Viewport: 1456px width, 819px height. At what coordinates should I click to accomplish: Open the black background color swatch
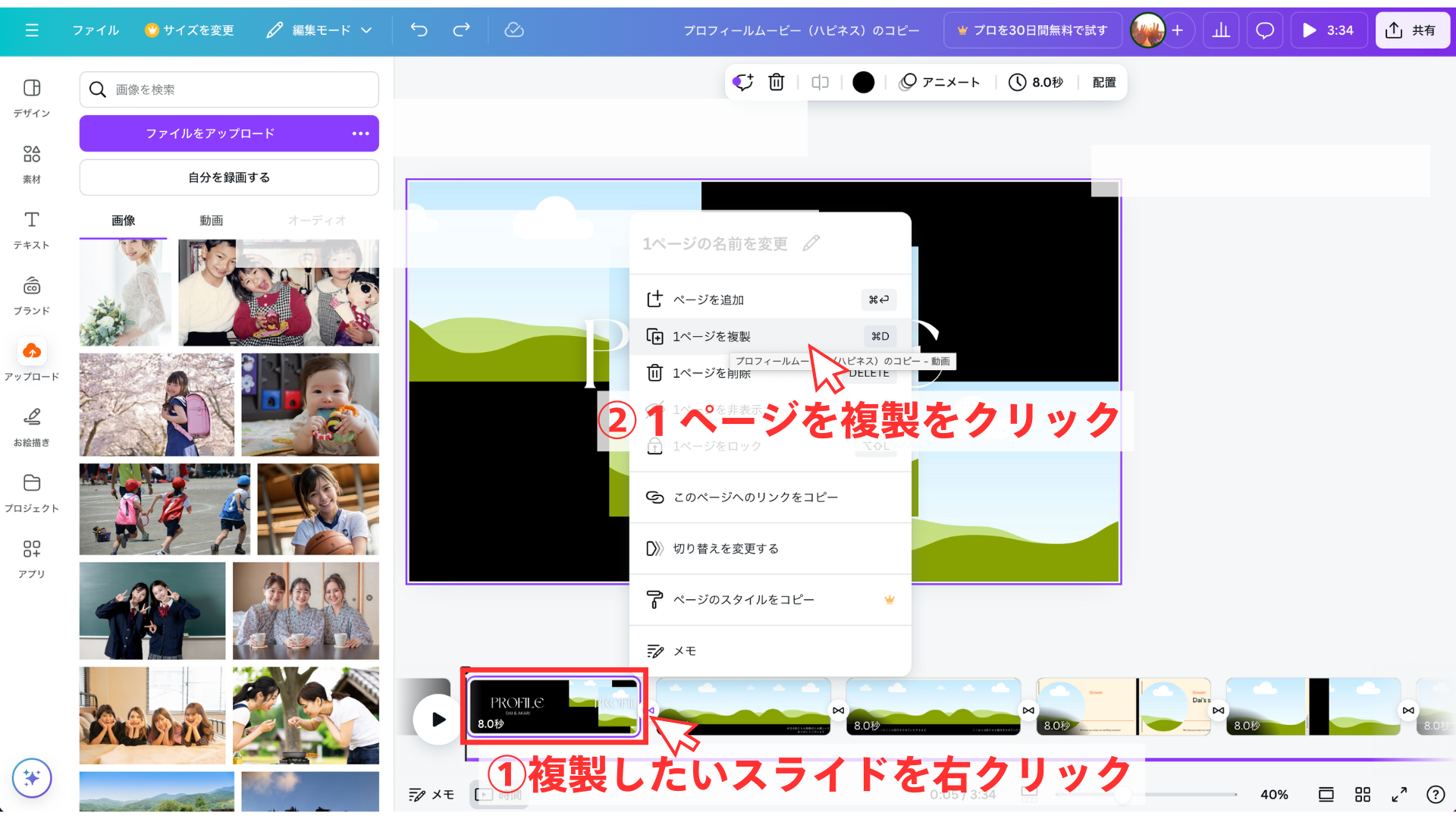(x=863, y=82)
